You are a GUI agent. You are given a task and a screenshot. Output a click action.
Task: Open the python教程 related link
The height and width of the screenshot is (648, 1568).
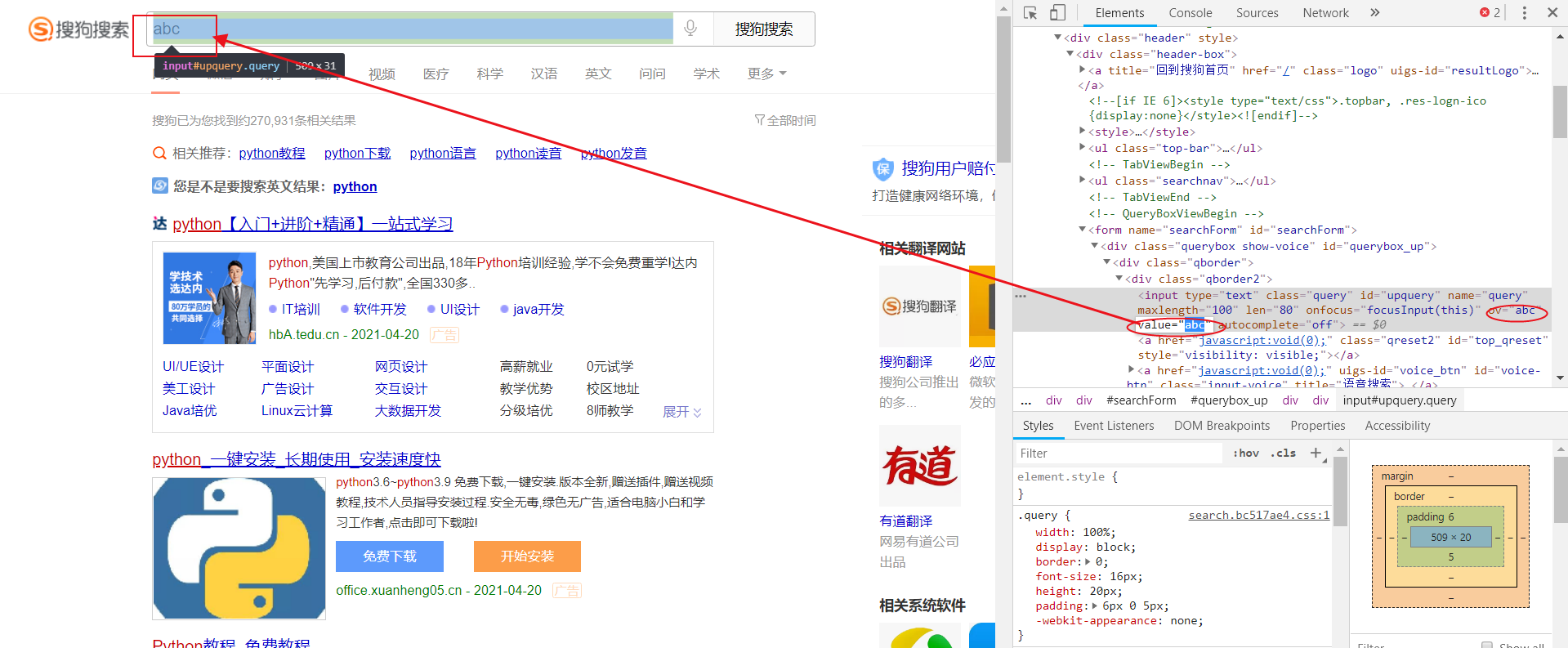(272, 153)
